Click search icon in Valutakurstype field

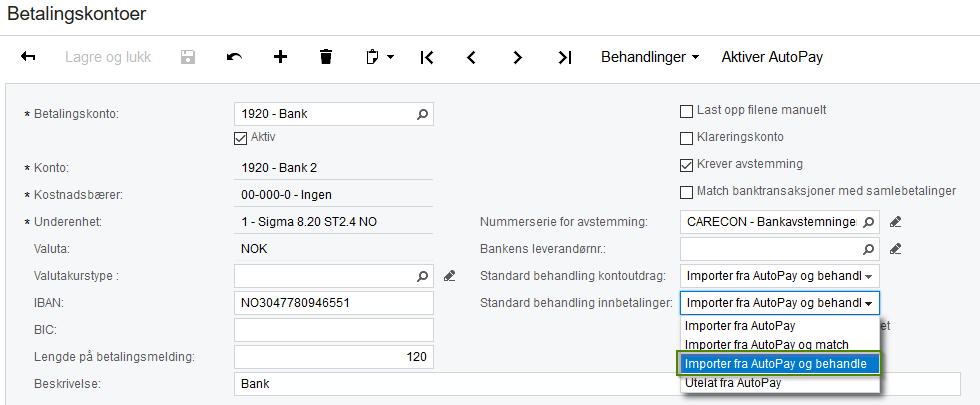tap(423, 276)
